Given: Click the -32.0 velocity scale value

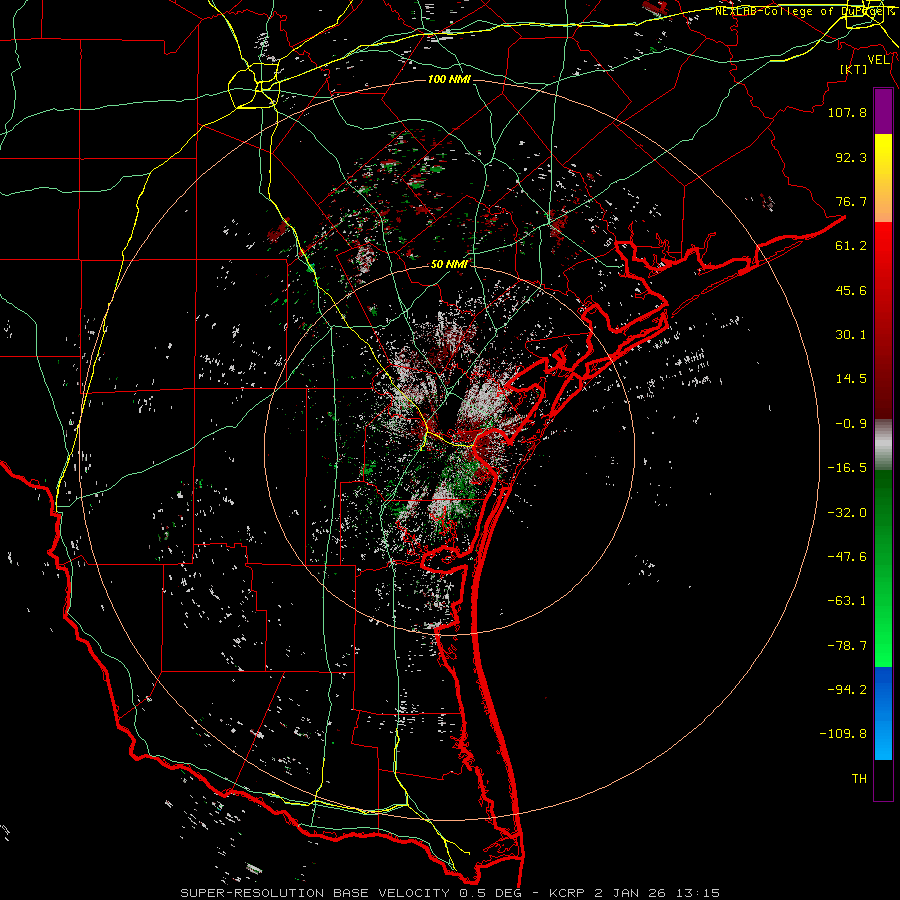Looking at the screenshot, I should tap(847, 513).
